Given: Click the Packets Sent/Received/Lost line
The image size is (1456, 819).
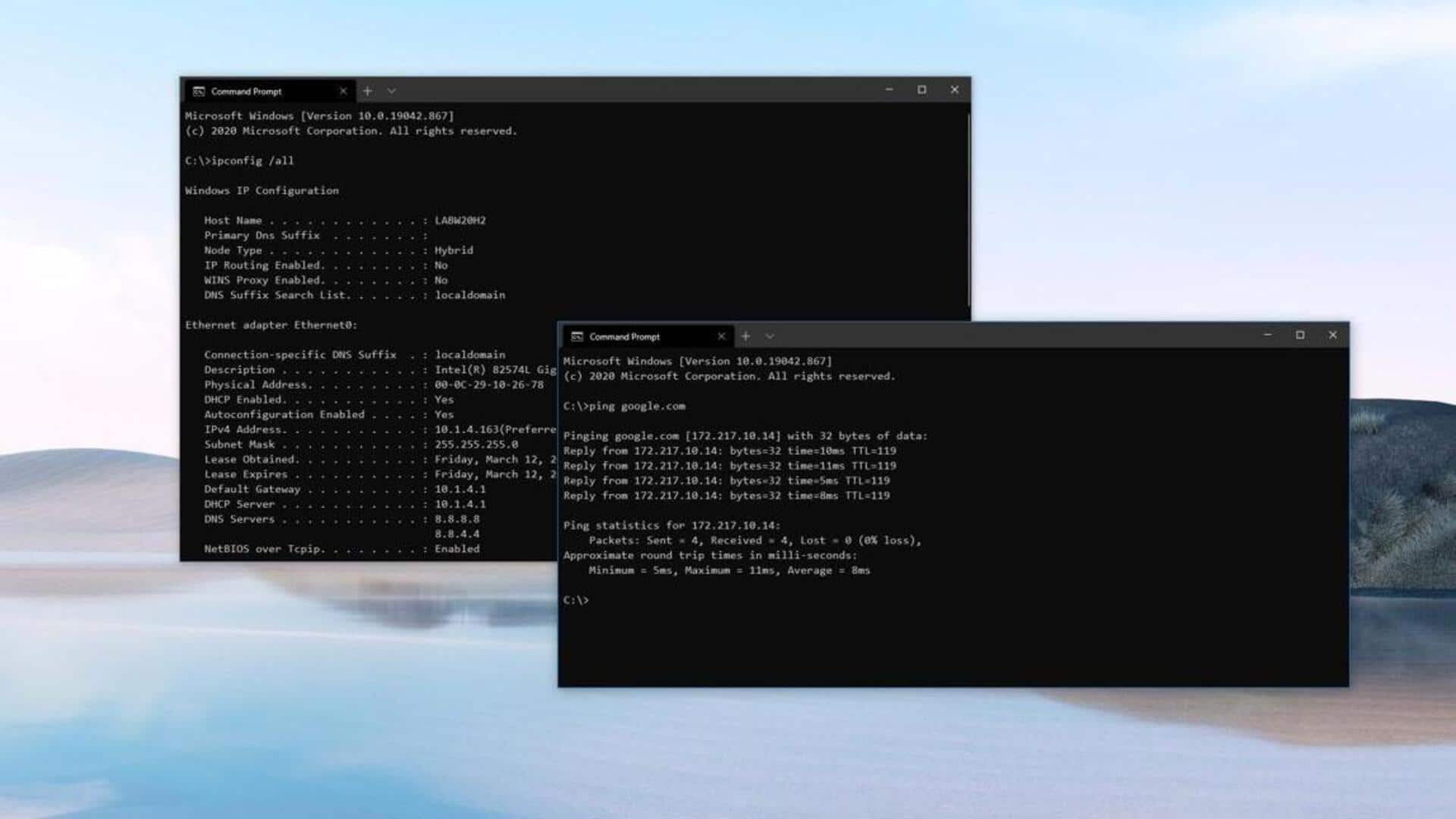Looking at the screenshot, I should pyautogui.click(x=755, y=541).
